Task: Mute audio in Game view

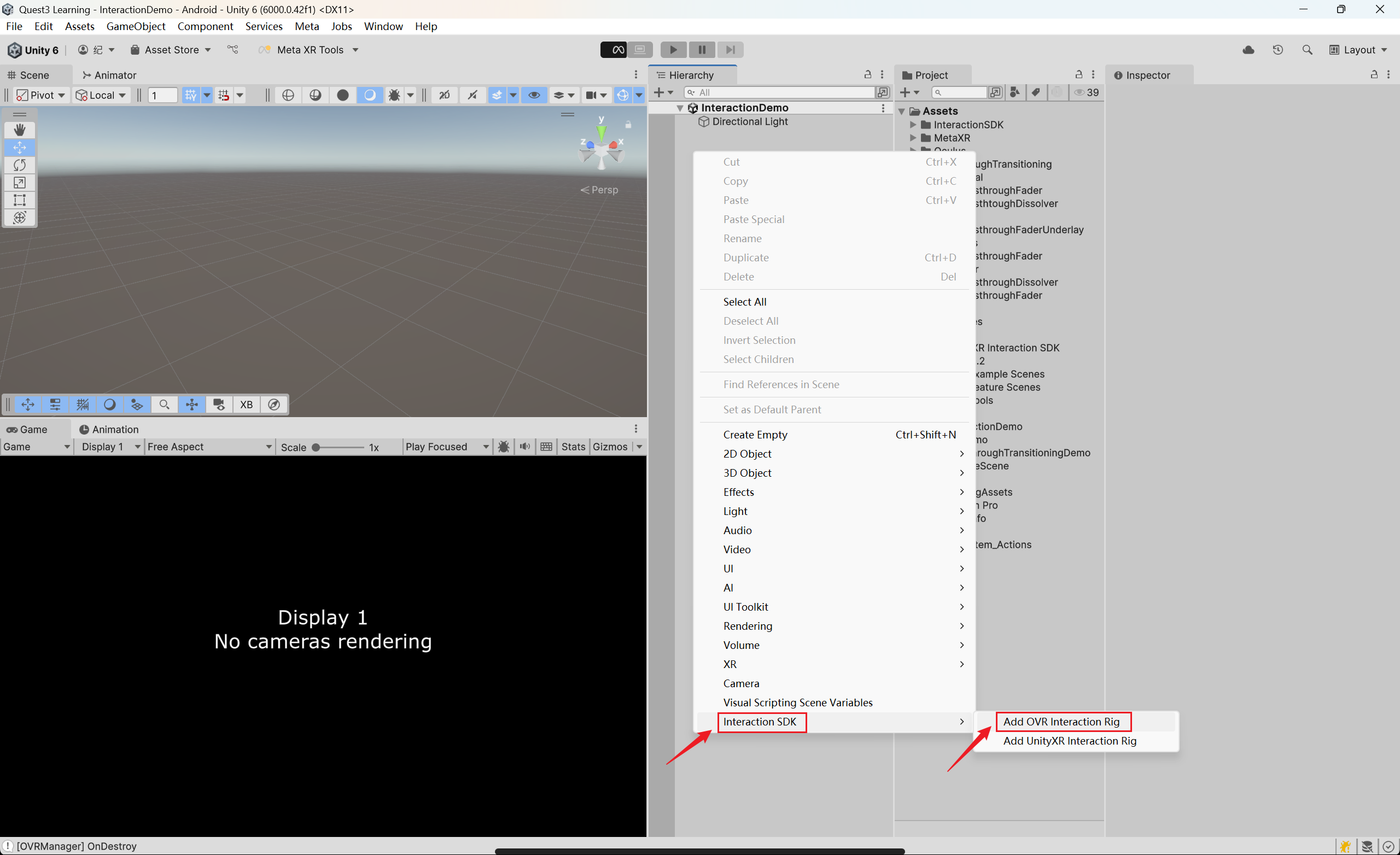Action: 525,447
